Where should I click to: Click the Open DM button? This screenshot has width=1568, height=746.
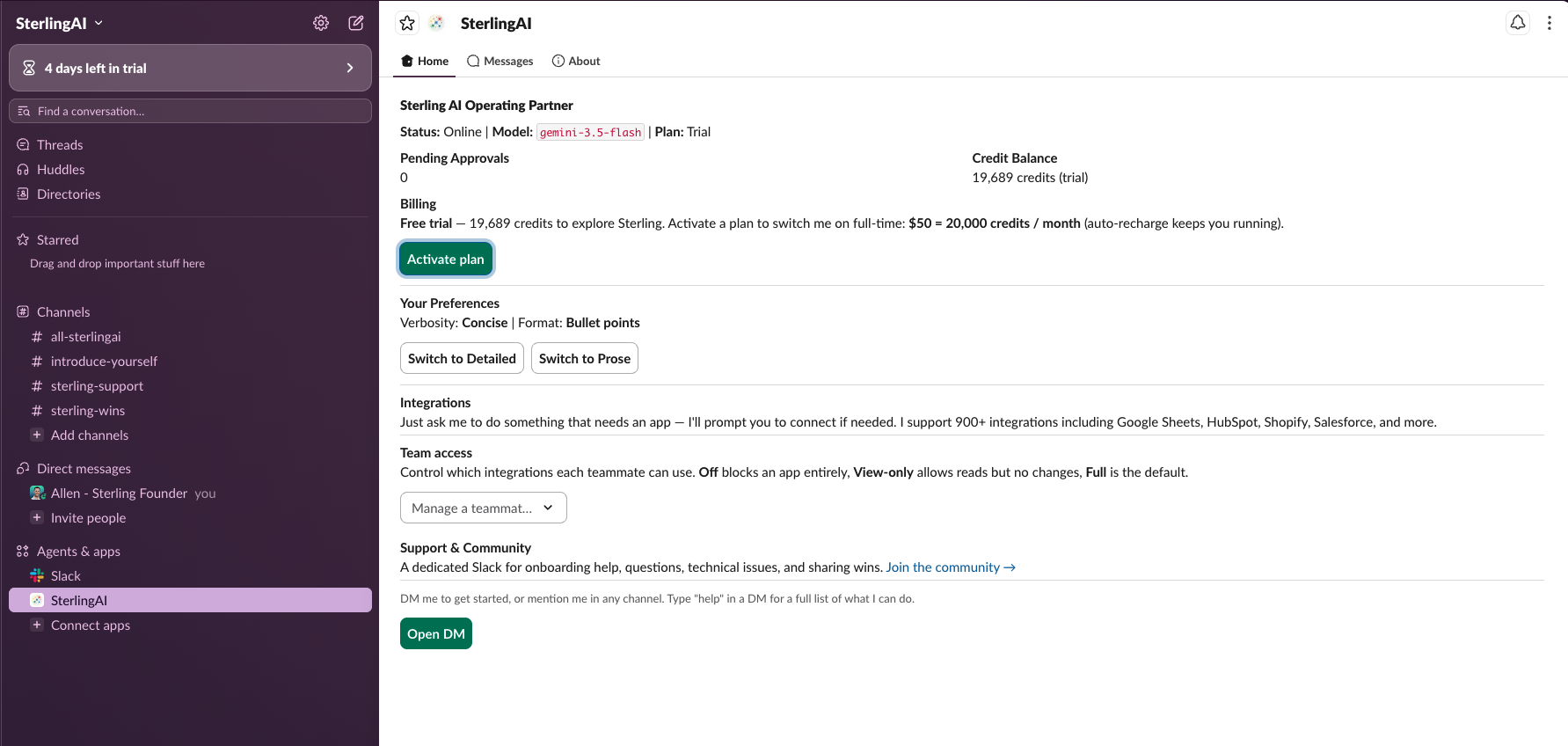436,633
